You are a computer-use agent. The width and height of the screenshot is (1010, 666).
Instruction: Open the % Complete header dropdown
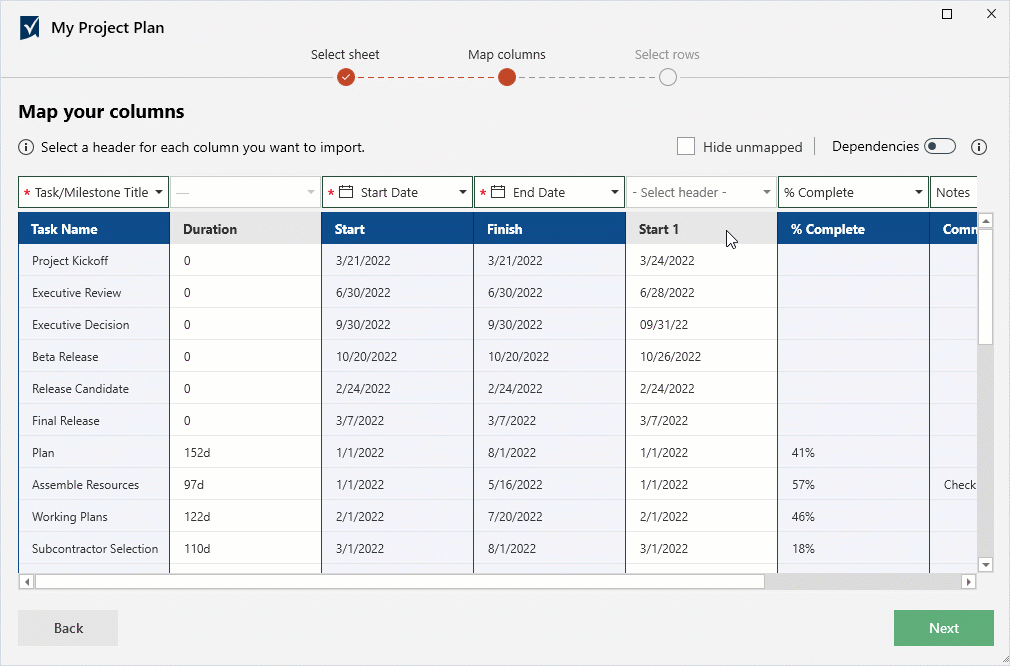pyautogui.click(x=853, y=192)
